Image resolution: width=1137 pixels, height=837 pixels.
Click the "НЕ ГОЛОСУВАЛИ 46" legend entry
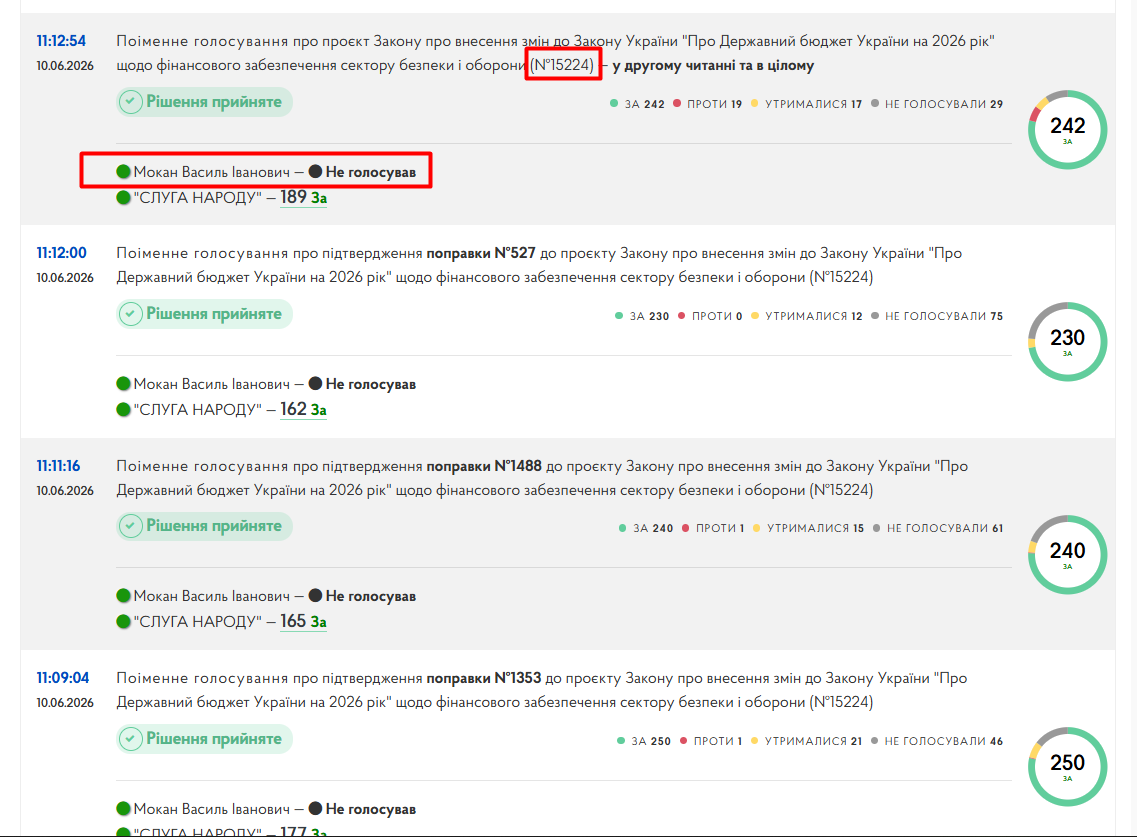point(937,741)
